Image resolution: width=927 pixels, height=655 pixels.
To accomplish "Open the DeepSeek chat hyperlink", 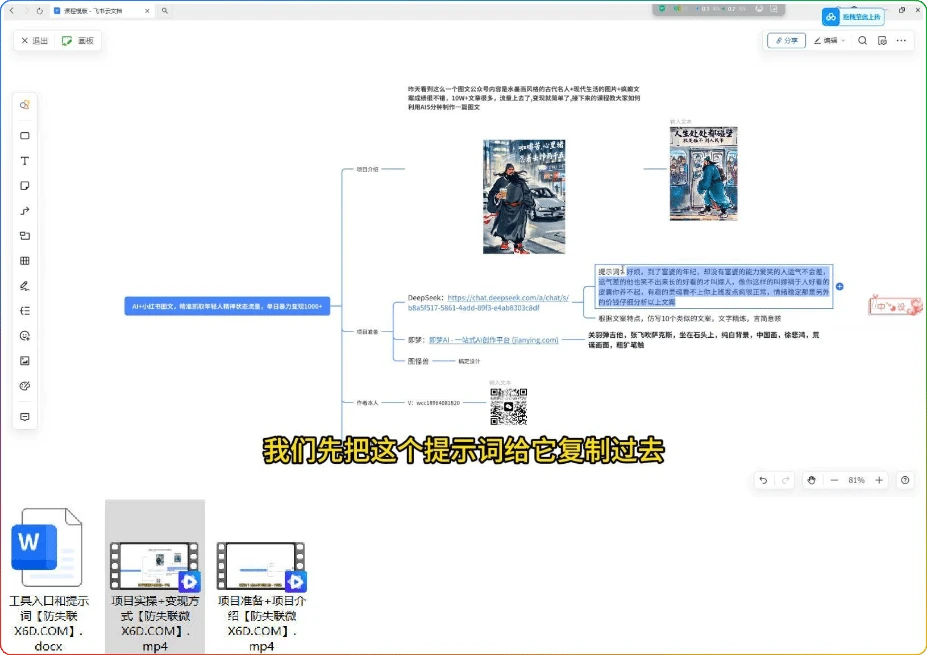I will coord(508,302).
